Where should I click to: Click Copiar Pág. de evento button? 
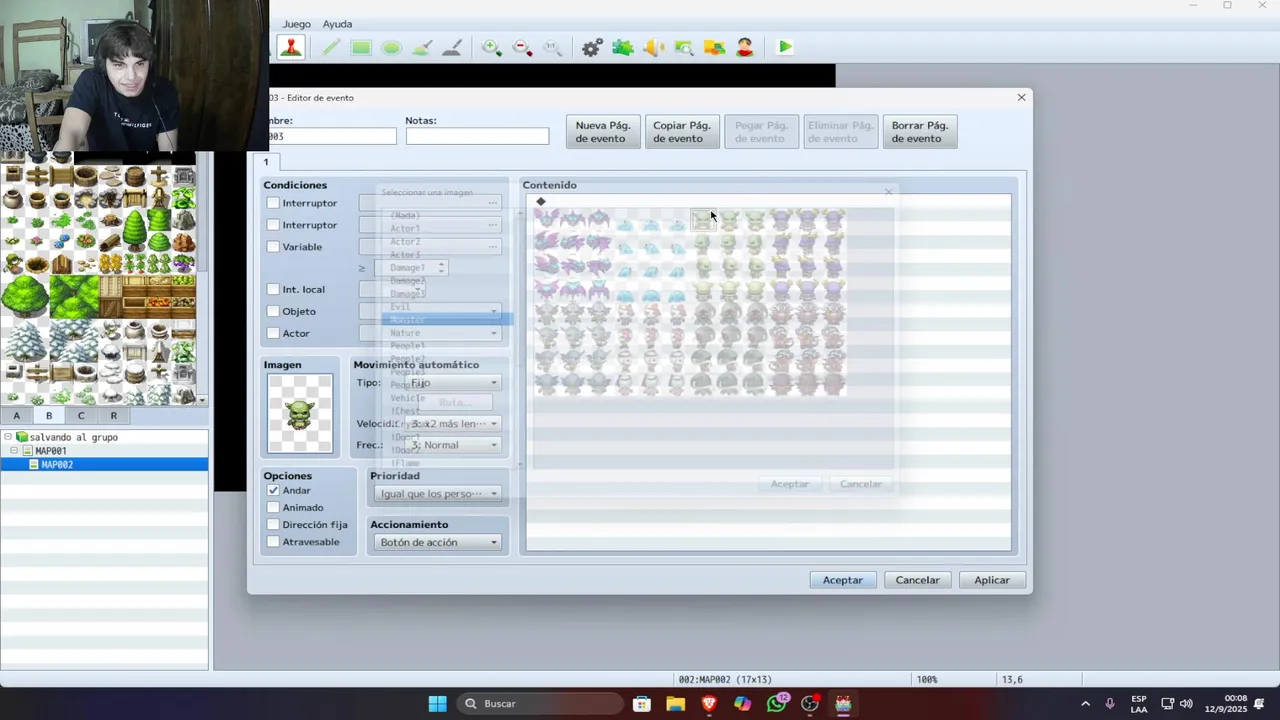(x=682, y=132)
